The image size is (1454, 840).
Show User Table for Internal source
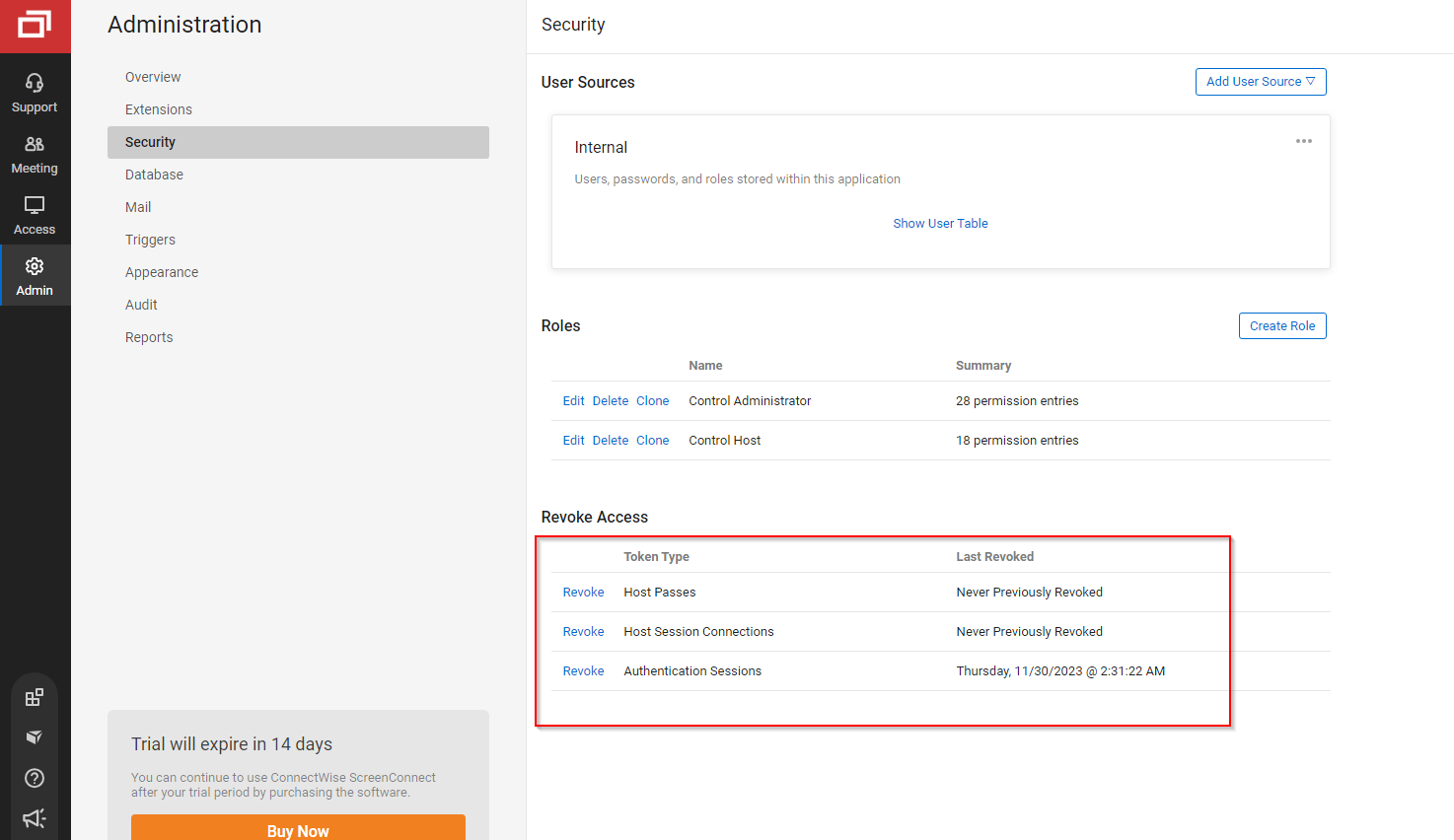pos(940,224)
